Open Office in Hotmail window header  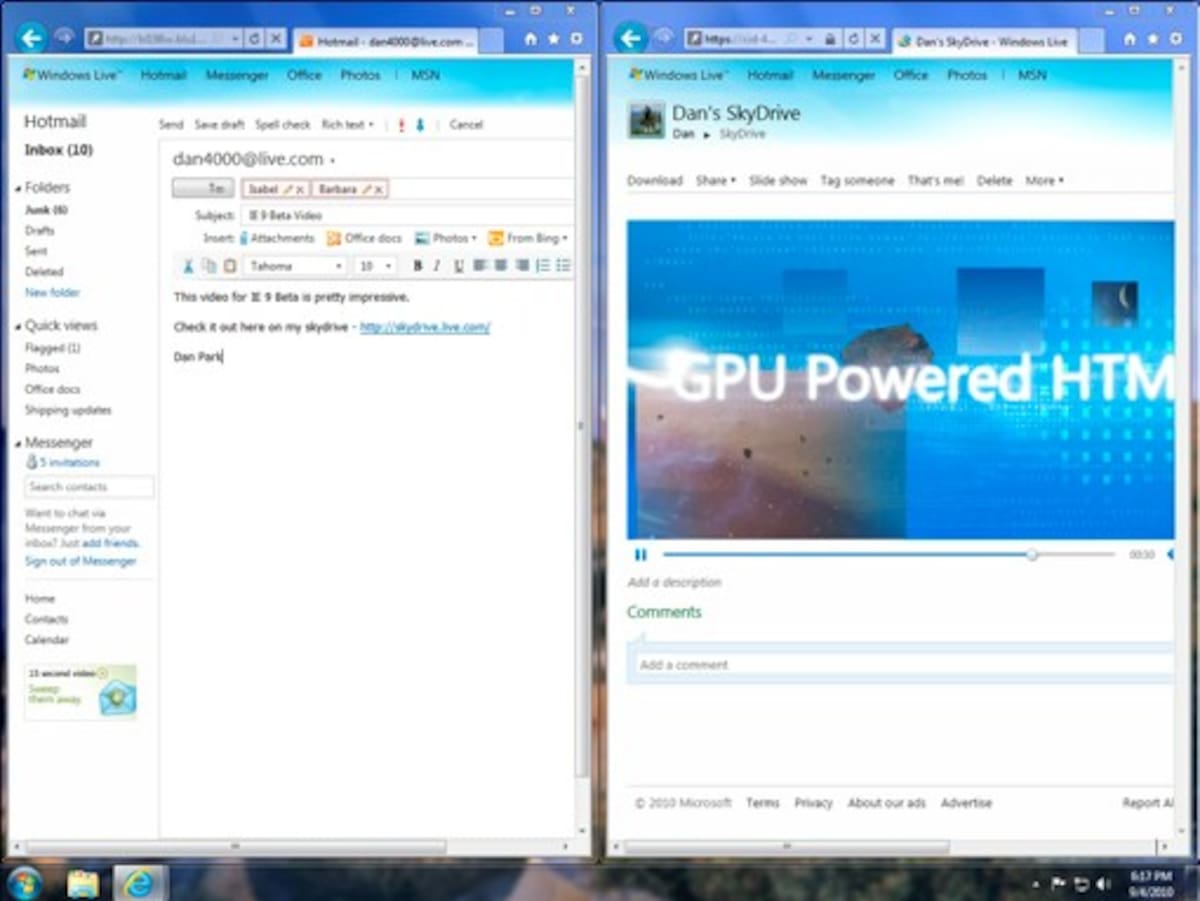(x=304, y=75)
